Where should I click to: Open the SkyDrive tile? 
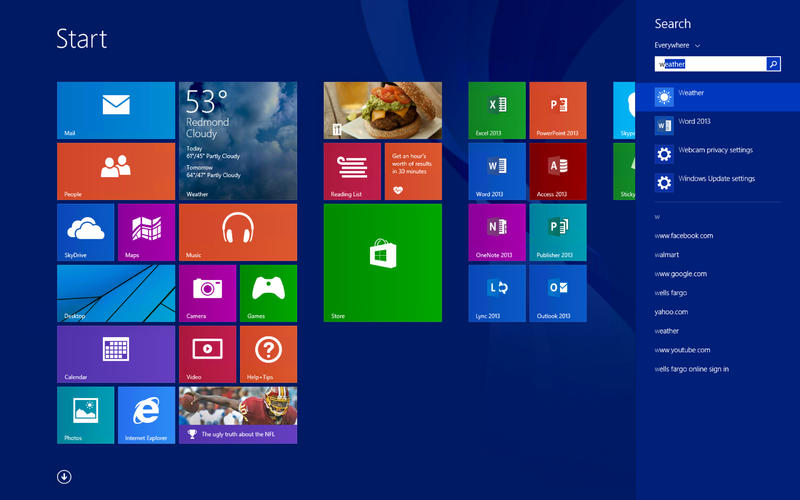[85, 232]
